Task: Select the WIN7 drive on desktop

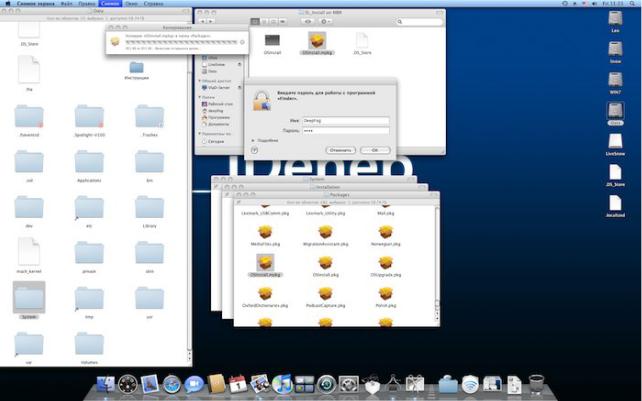Action: coord(615,83)
